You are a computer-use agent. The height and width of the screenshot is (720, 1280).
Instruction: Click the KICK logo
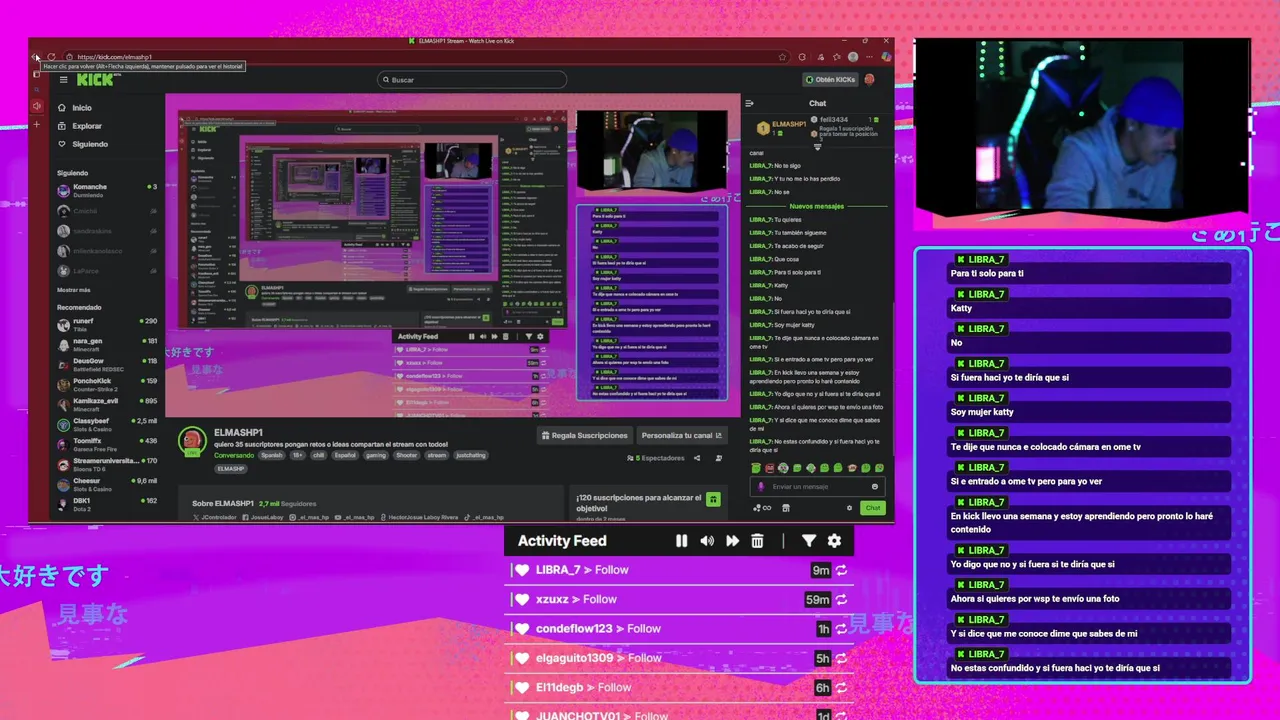[x=95, y=79]
